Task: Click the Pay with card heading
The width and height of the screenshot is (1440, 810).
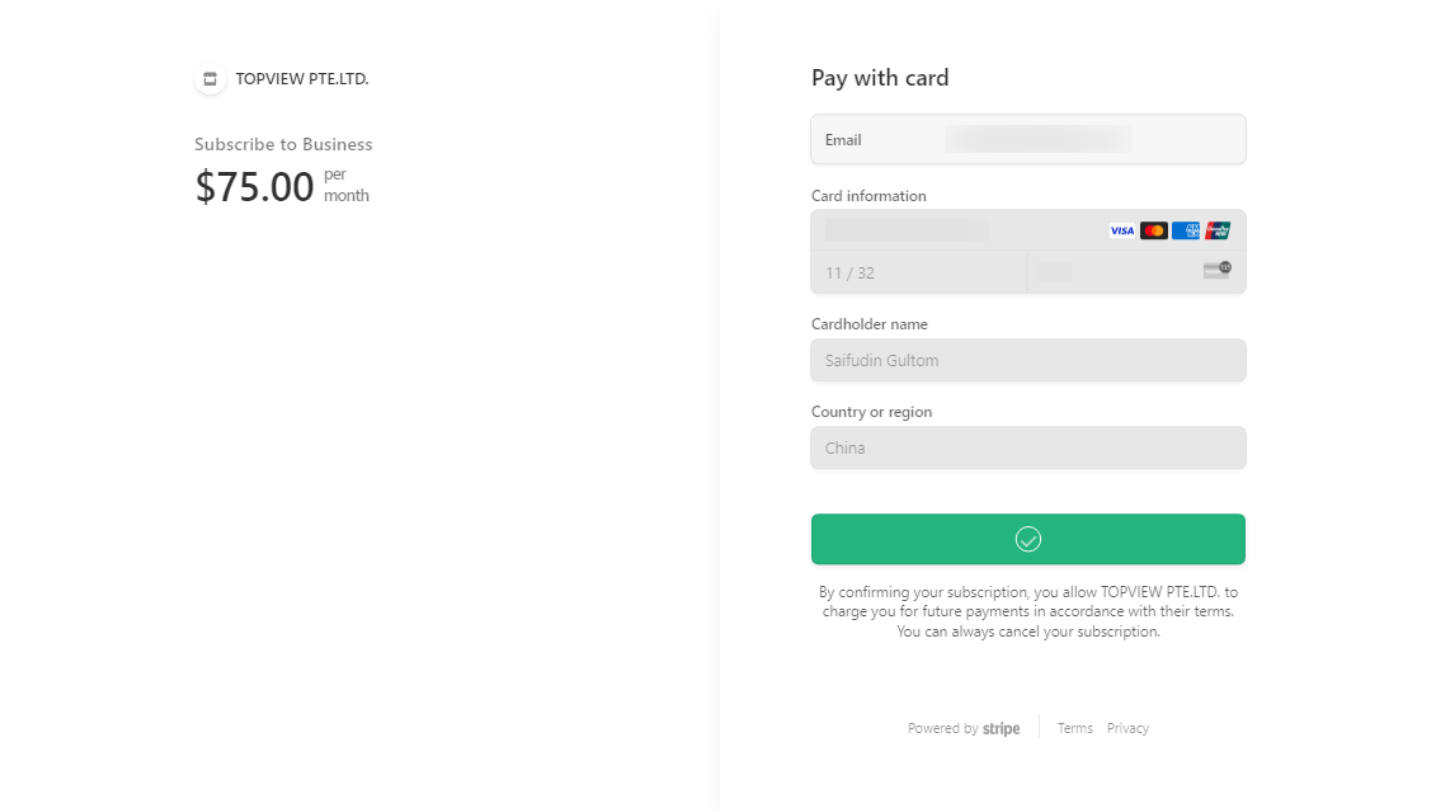Action: [879, 78]
